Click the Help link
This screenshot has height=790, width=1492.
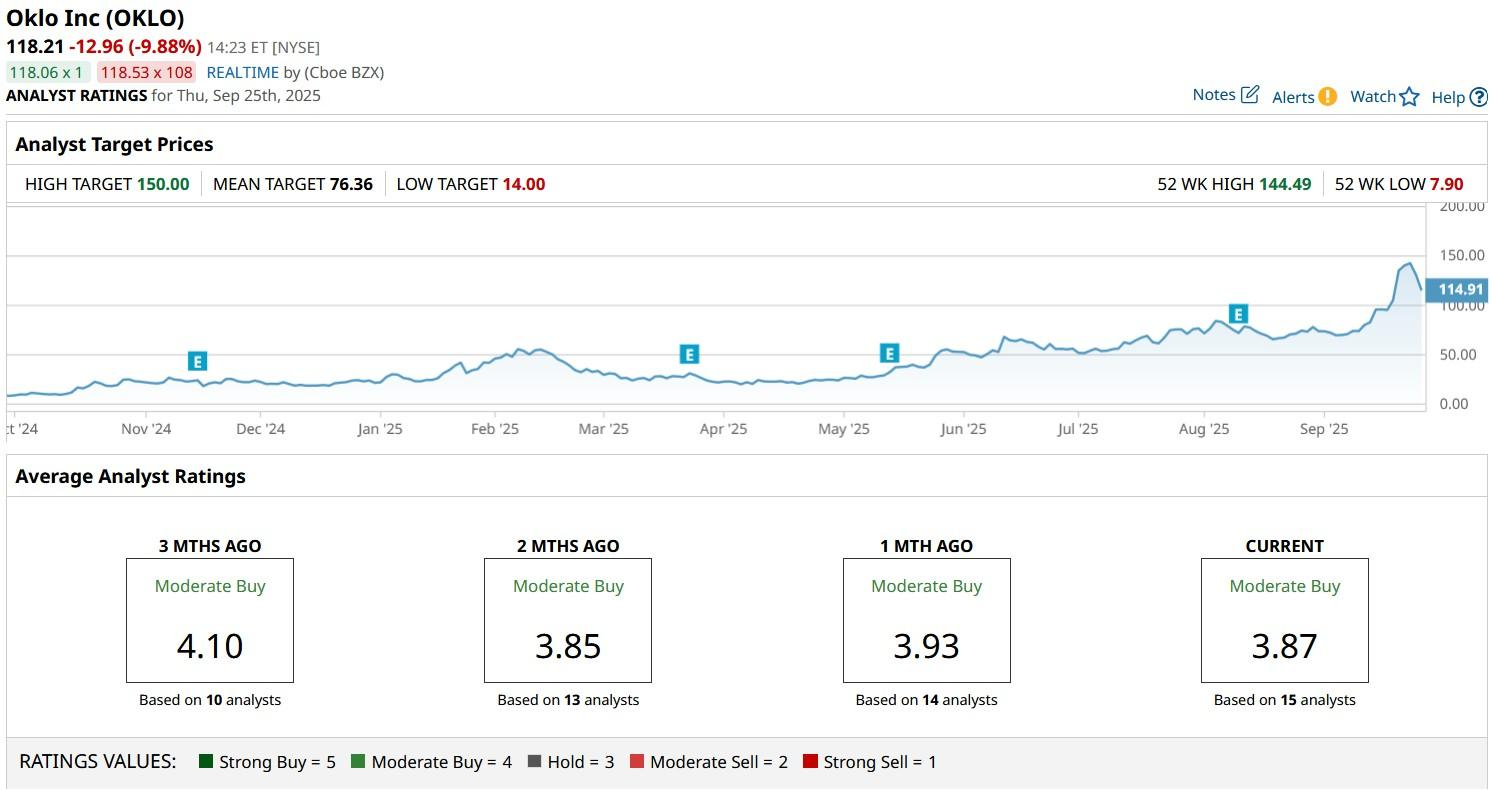[x=1448, y=97]
